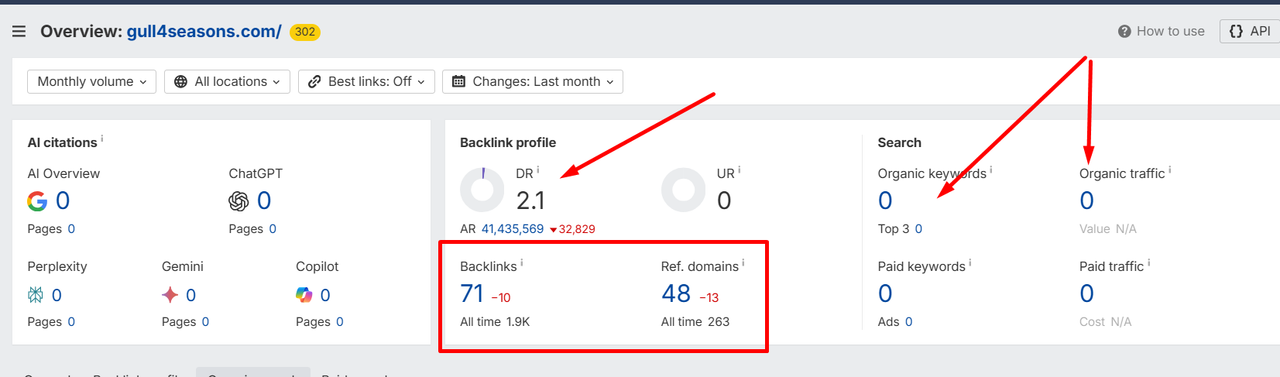Click the Top 3 keywords value 0
The image size is (1280, 377).
[x=918, y=229]
